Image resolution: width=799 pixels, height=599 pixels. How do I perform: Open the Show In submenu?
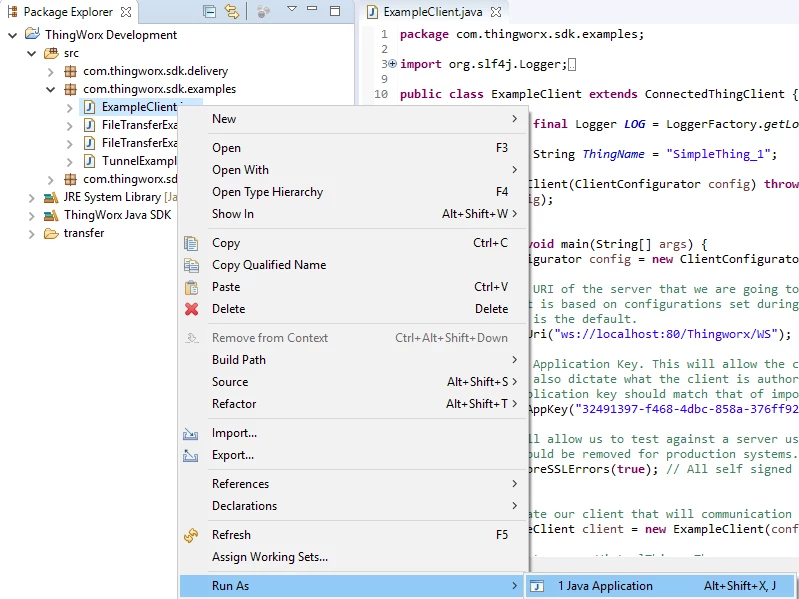(353, 214)
